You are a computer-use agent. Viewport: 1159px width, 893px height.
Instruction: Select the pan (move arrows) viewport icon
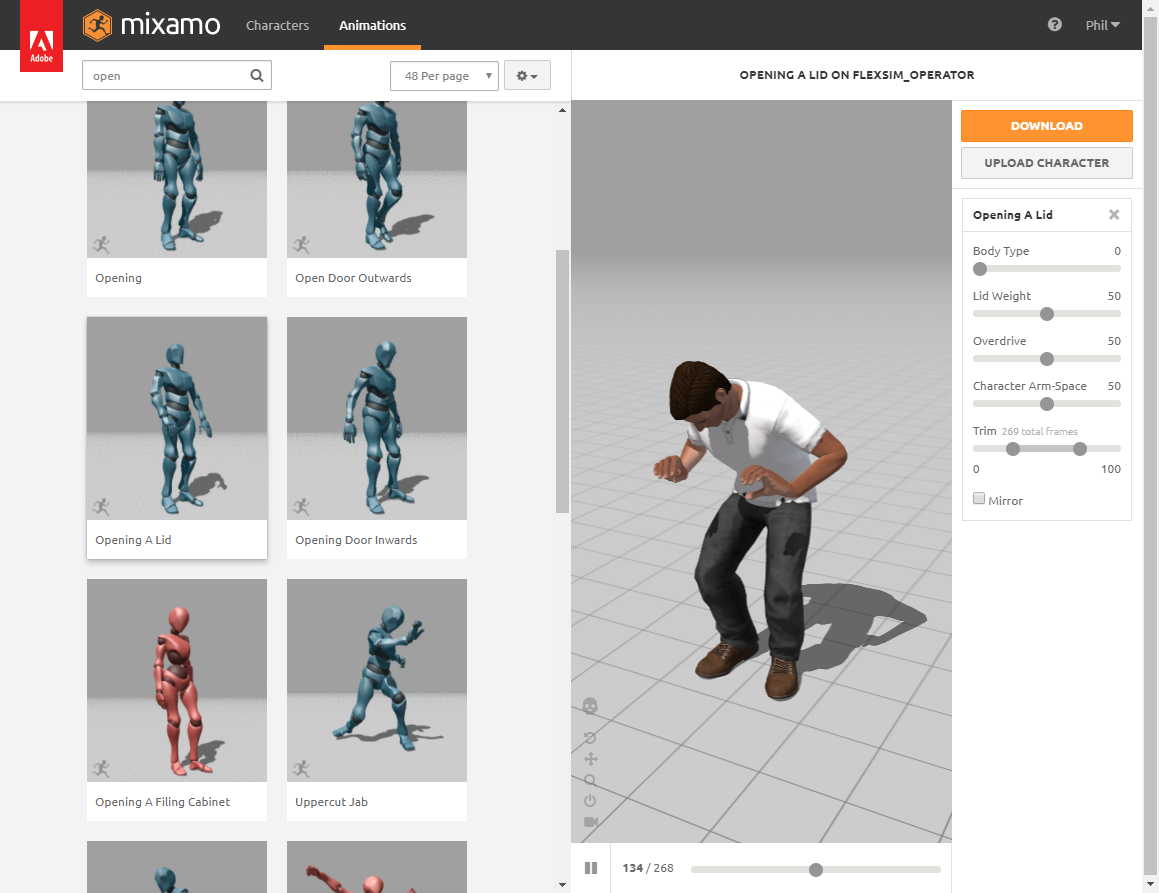[x=590, y=759]
